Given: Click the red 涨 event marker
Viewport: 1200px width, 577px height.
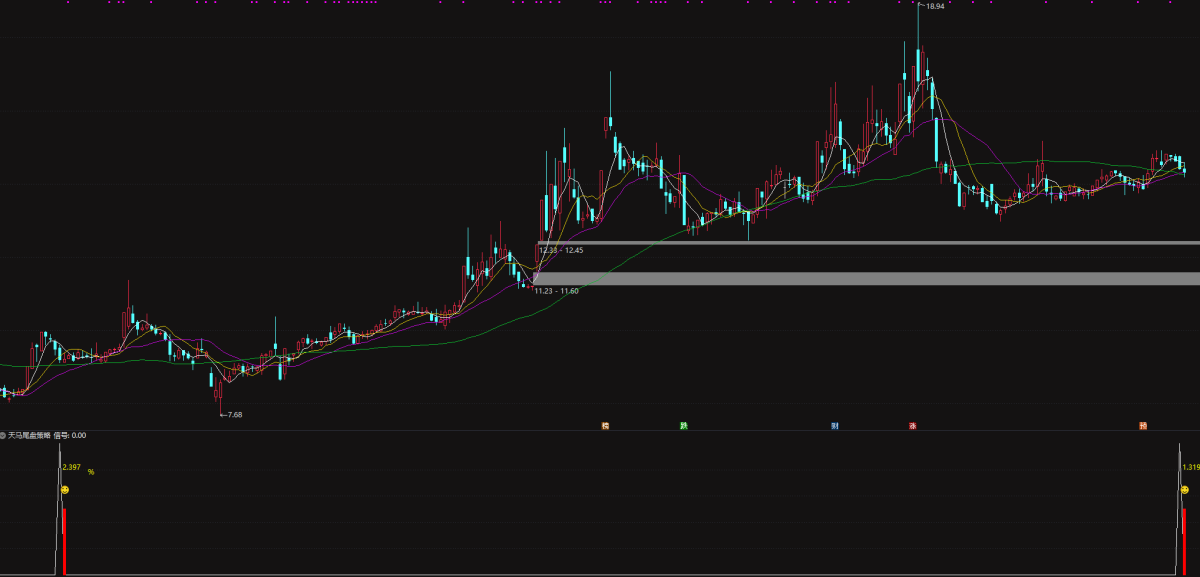Looking at the screenshot, I should (912, 425).
